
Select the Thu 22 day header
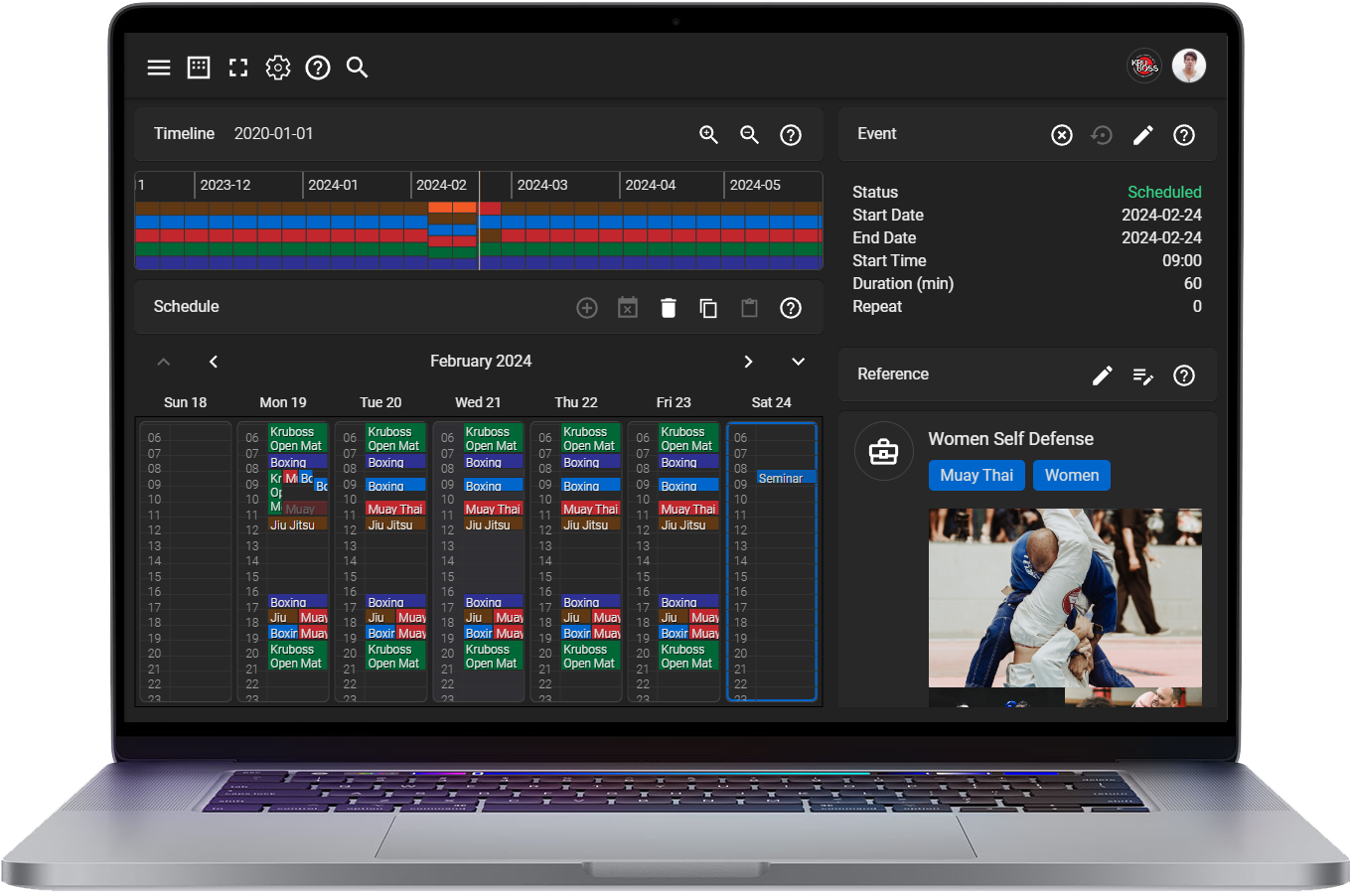tap(576, 402)
